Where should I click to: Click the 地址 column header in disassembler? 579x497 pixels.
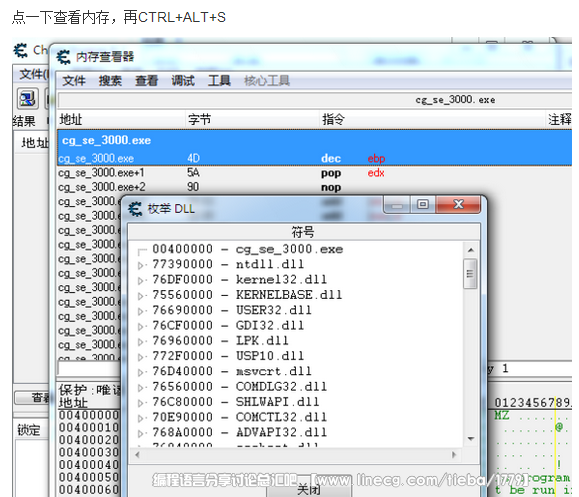pos(121,119)
